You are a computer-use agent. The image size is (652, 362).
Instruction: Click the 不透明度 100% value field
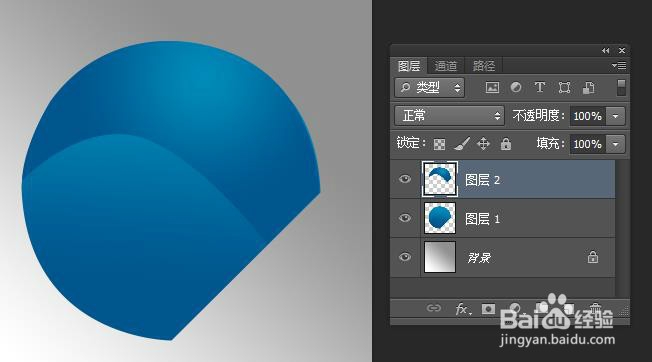click(588, 116)
